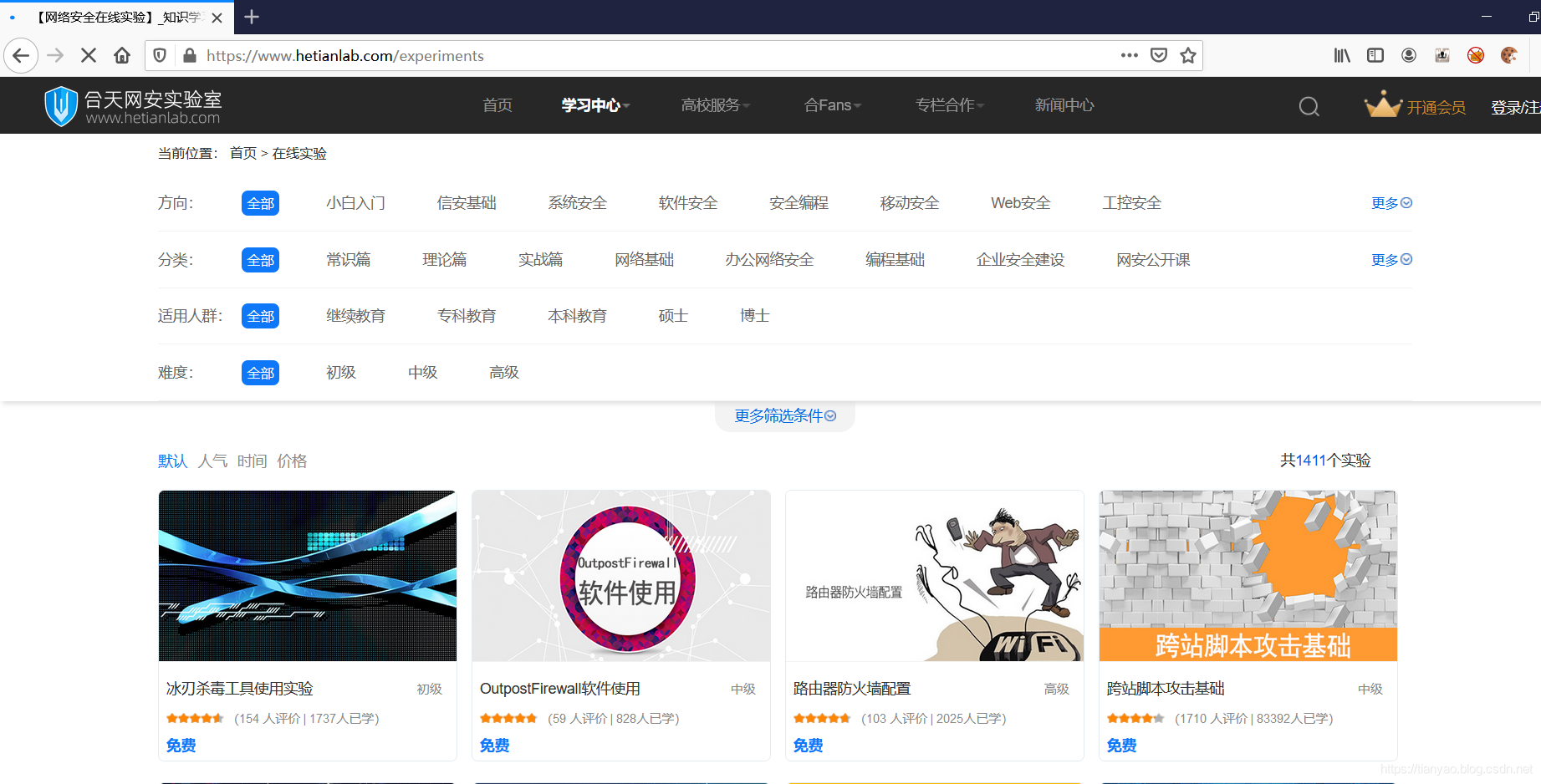Click the Hetianlab shield logo
This screenshot has width=1541, height=784.
click(60, 106)
